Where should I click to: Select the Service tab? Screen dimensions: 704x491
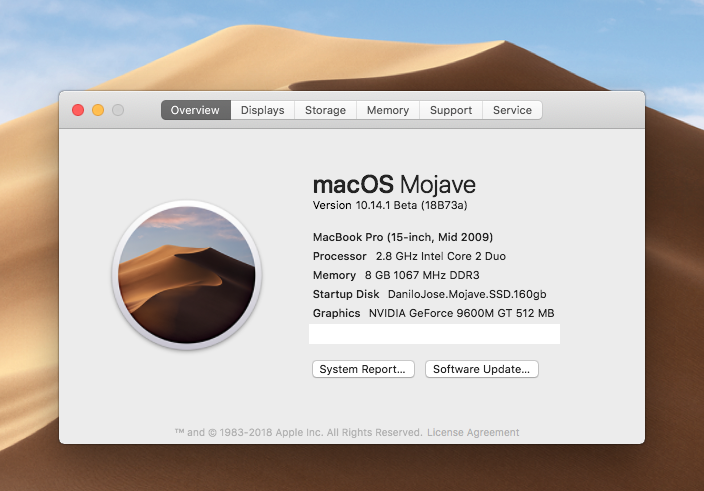coord(512,110)
